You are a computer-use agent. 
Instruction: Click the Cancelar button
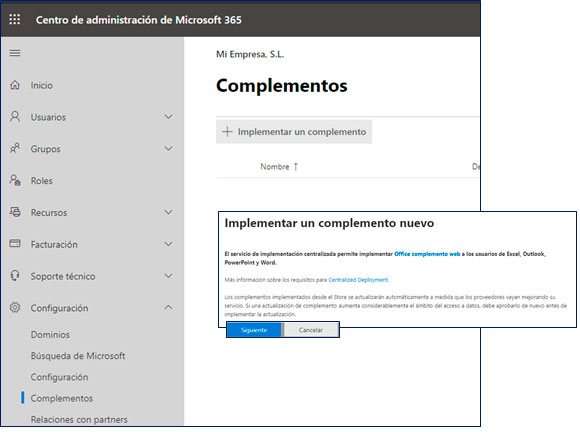click(311, 330)
